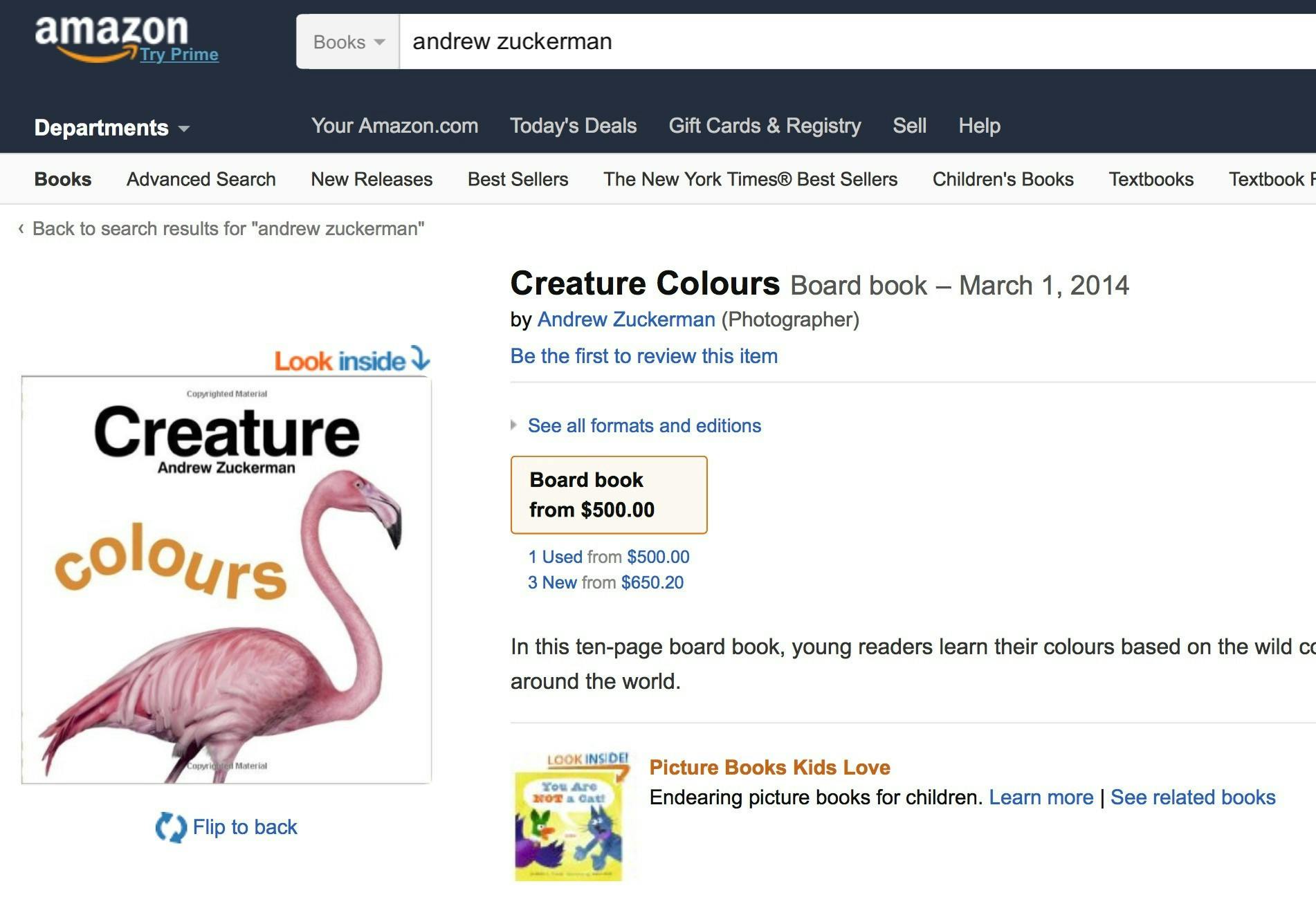Click Be the first to review link

coord(643,356)
